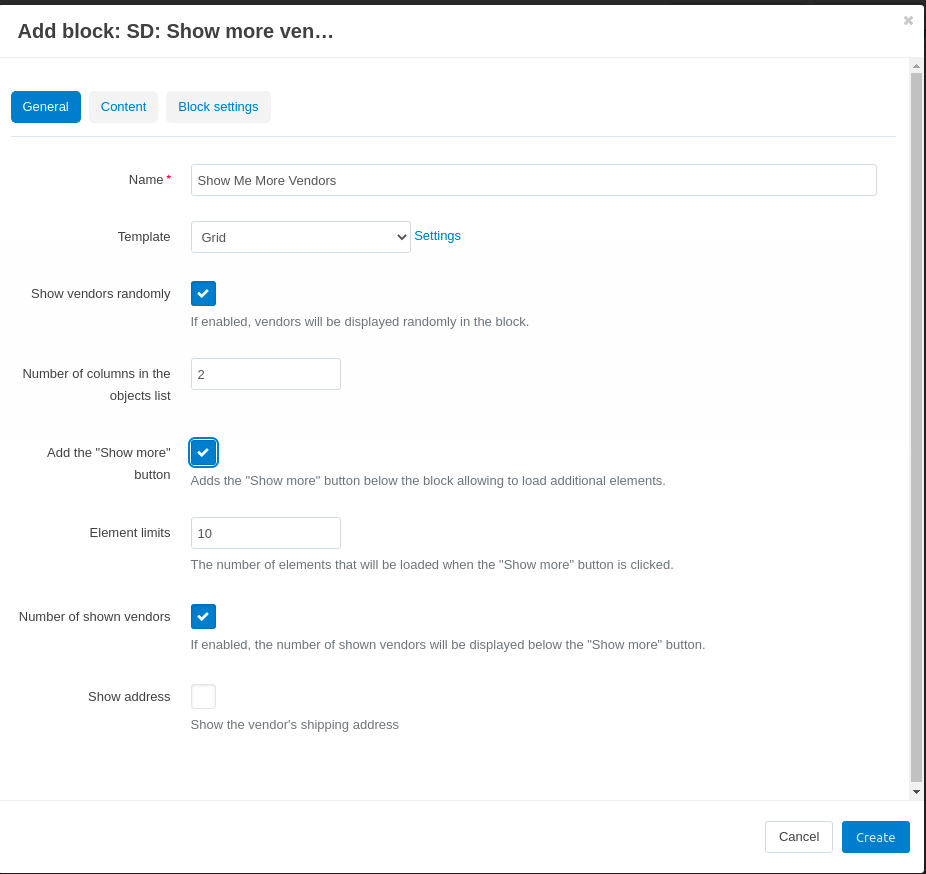This screenshot has height=874, width=926.
Task: Click the Show address label
Action: point(129,697)
